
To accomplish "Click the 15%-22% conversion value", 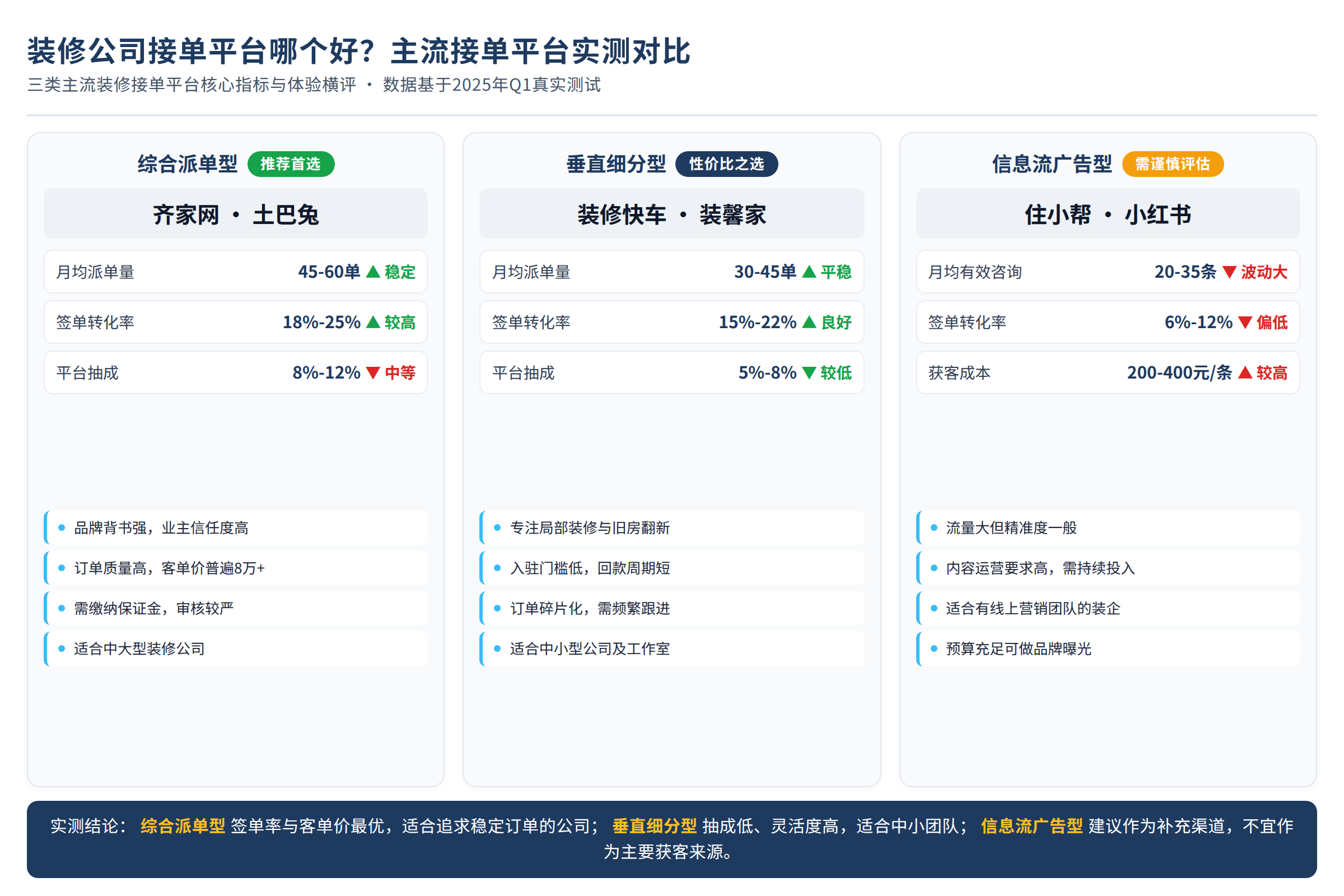I will 758,321.
